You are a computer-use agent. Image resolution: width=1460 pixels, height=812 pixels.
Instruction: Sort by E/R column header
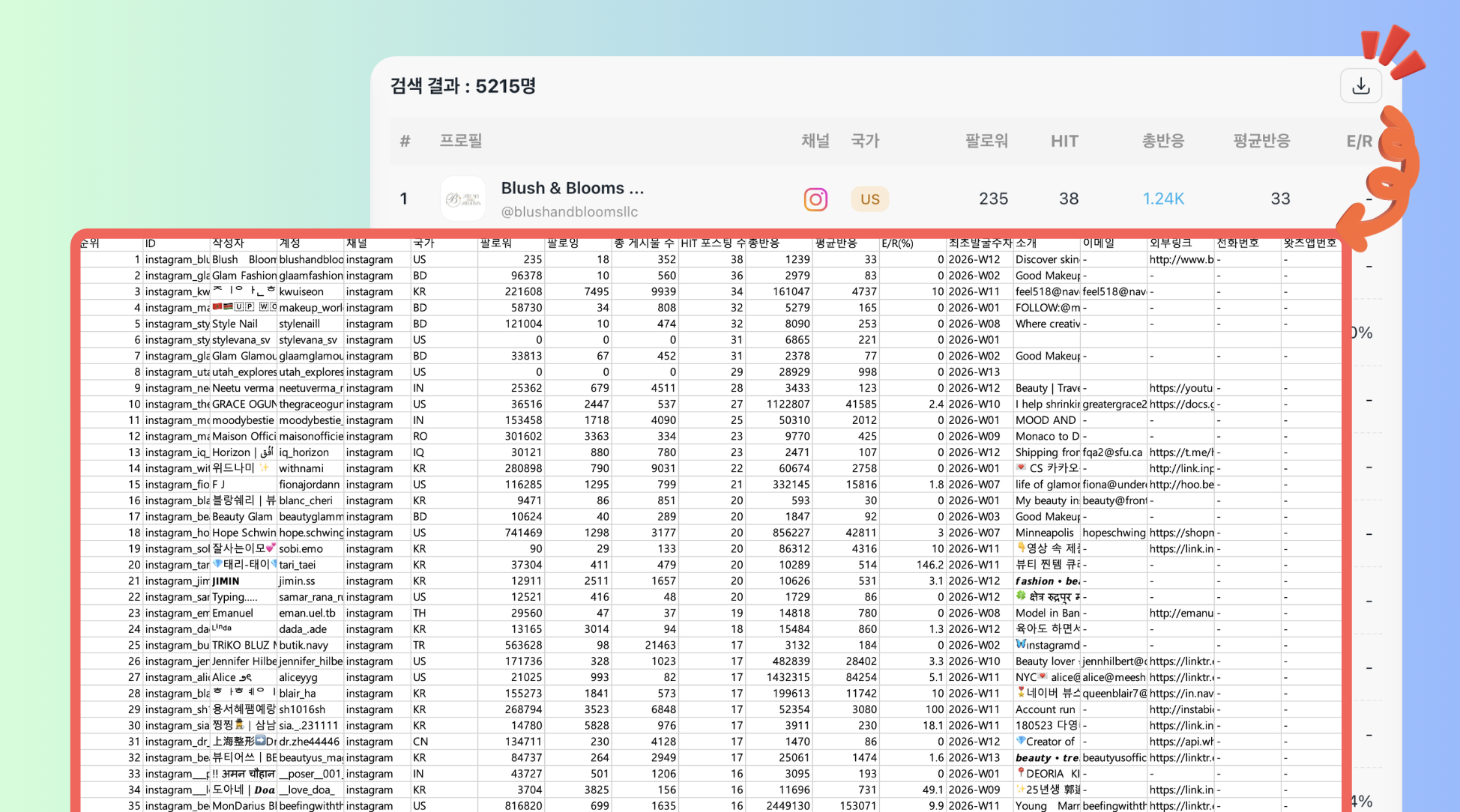1358,141
